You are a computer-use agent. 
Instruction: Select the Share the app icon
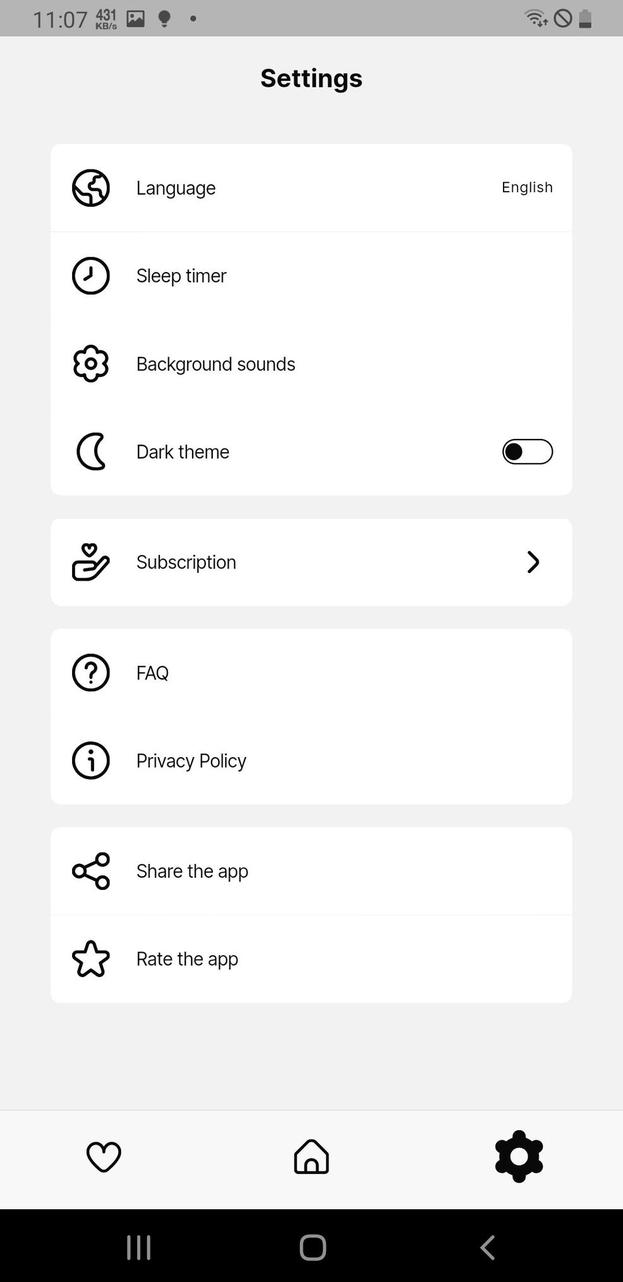point(91,870)
